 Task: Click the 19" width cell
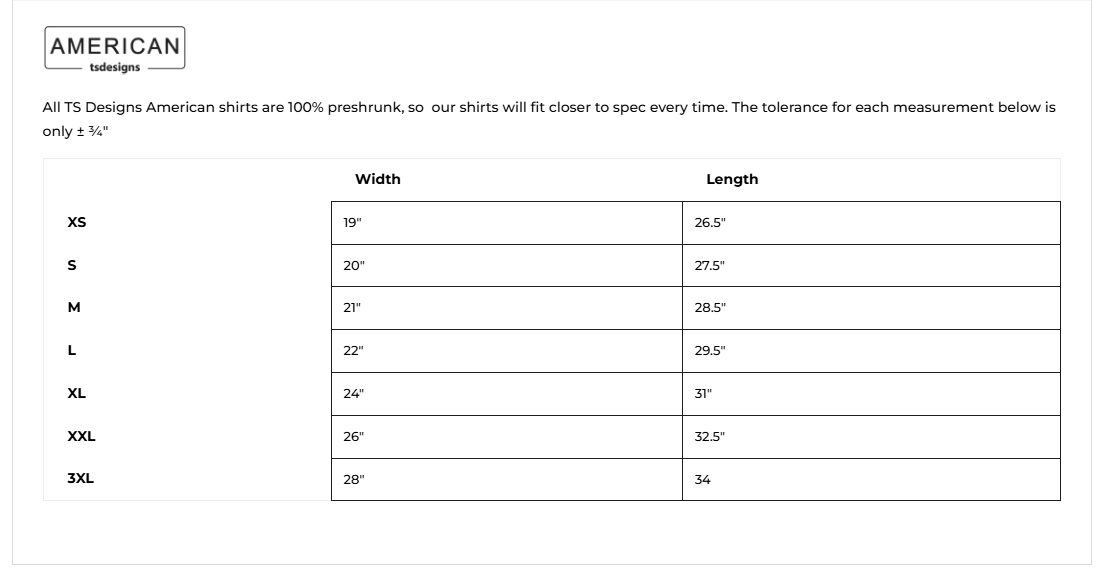tap(506, 223)
